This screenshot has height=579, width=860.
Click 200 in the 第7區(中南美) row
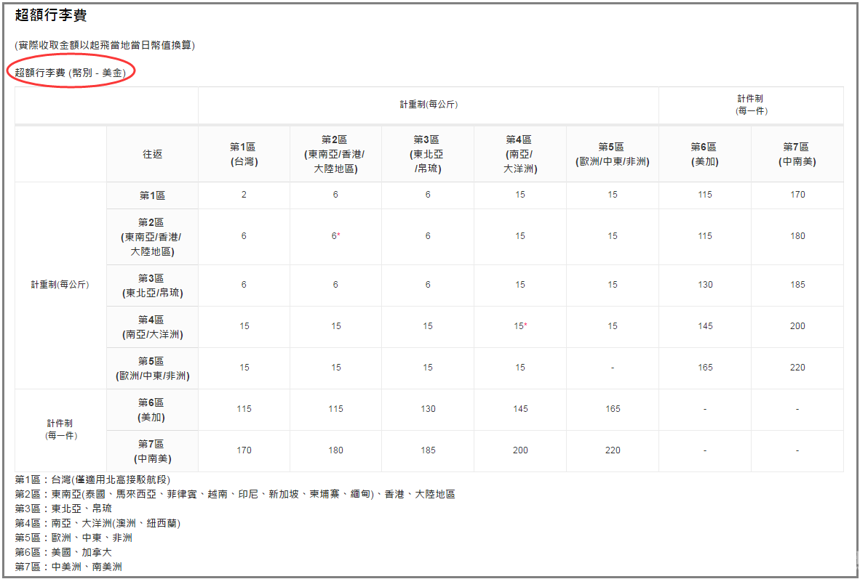(x=520, y=450)
